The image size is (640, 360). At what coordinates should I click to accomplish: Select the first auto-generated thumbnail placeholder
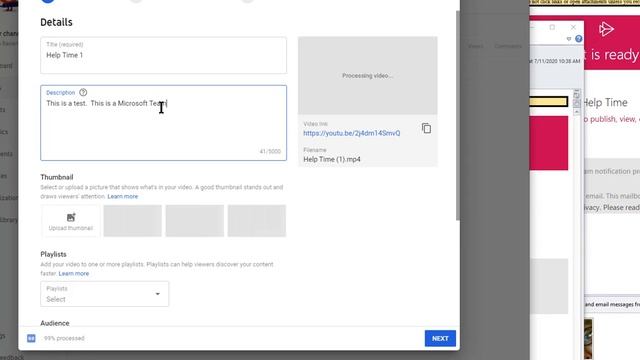(x=133, y=221)
